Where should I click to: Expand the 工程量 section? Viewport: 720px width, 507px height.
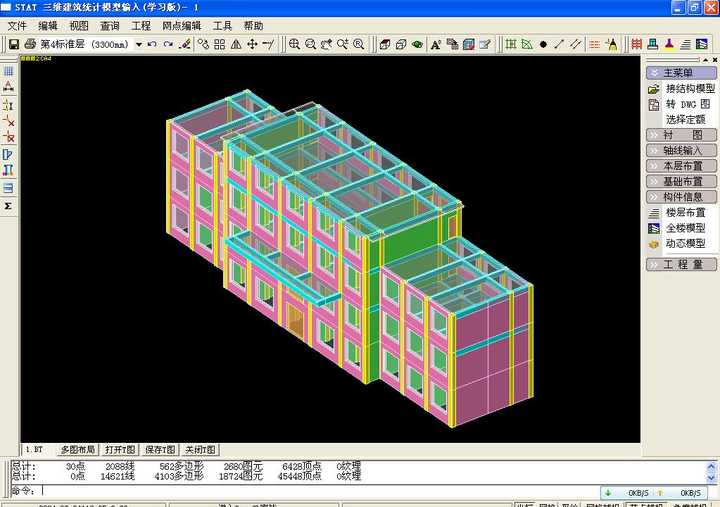coord(681,264)
